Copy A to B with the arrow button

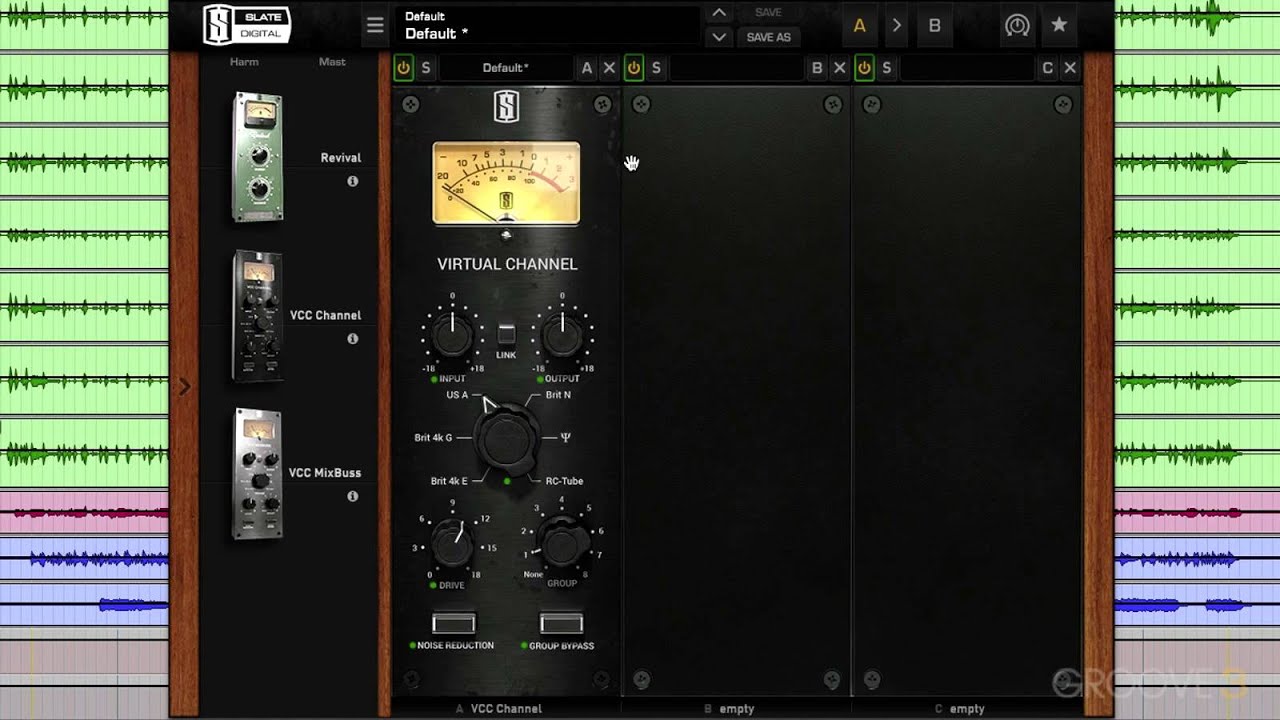897,26
